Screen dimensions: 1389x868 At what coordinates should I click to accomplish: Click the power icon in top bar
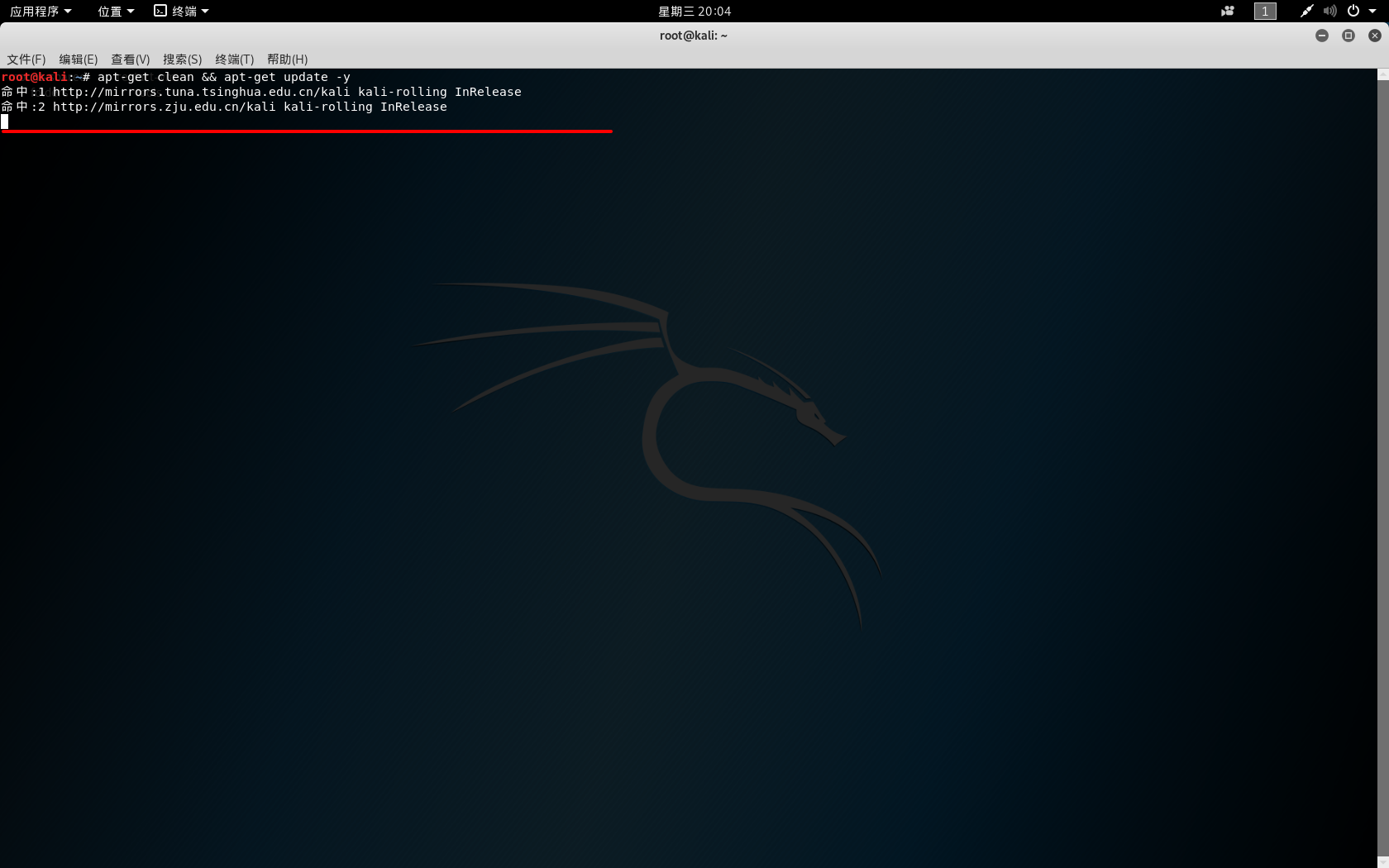coord(1353,11)
